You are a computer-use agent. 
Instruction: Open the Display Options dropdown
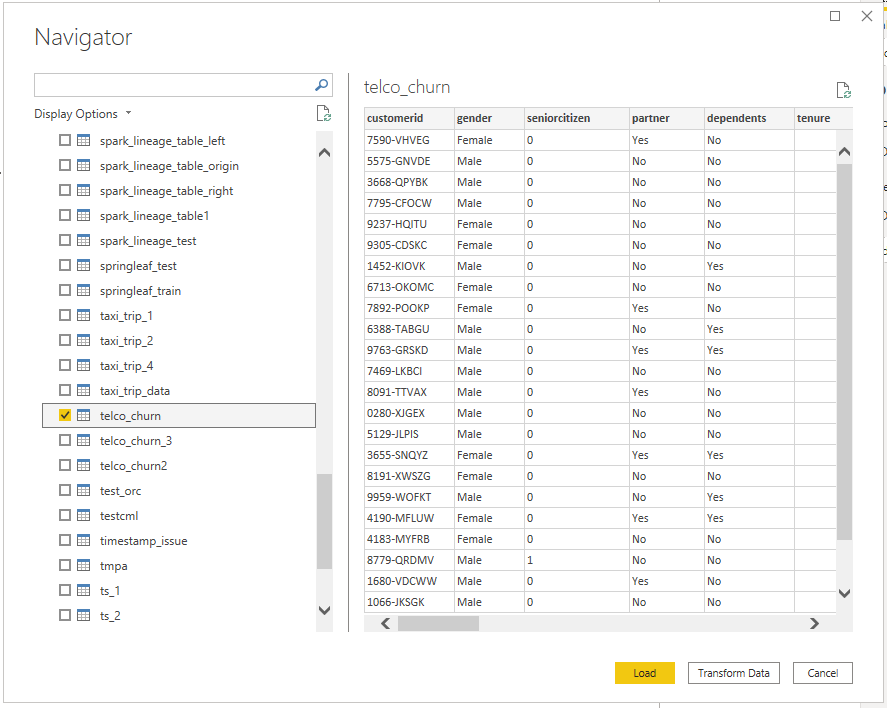coord(83,114)
